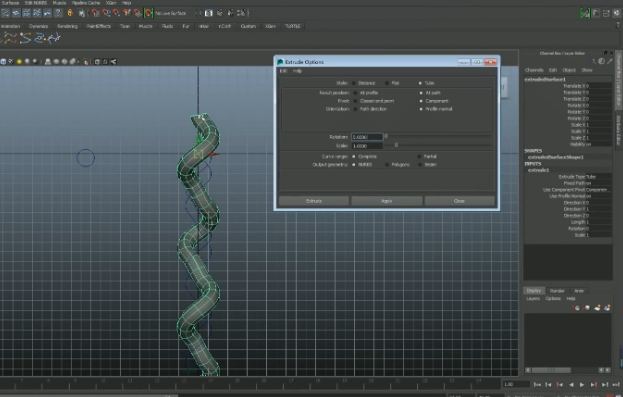Click the Apply button
Screen dimensions: 623x397
click(x=387, y=201)
